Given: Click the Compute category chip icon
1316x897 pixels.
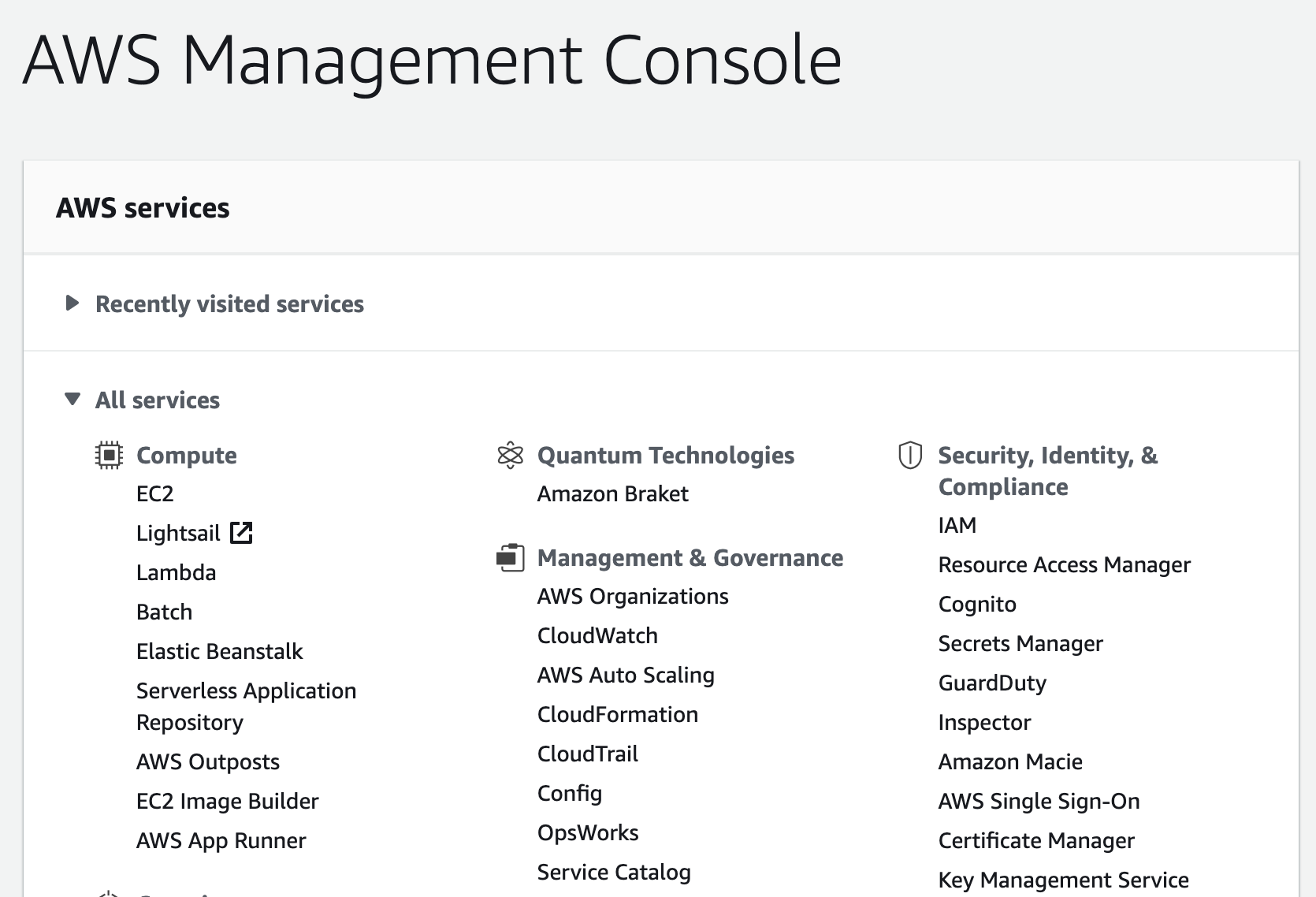Looking at the screenshot, I should tap(110, 454).
